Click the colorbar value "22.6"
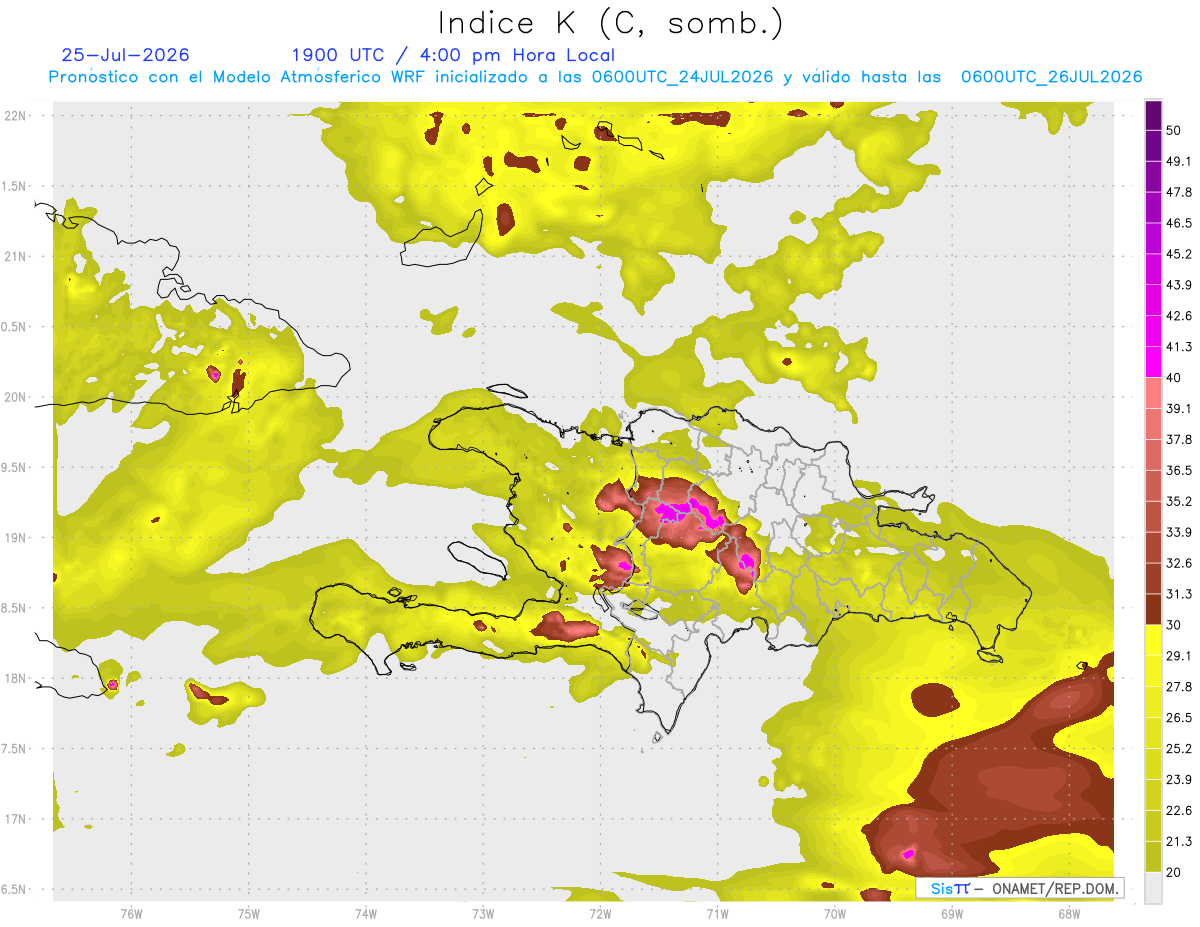Image resolution: width=1200 pixels, height=927 pixels. coord(1180,810)
